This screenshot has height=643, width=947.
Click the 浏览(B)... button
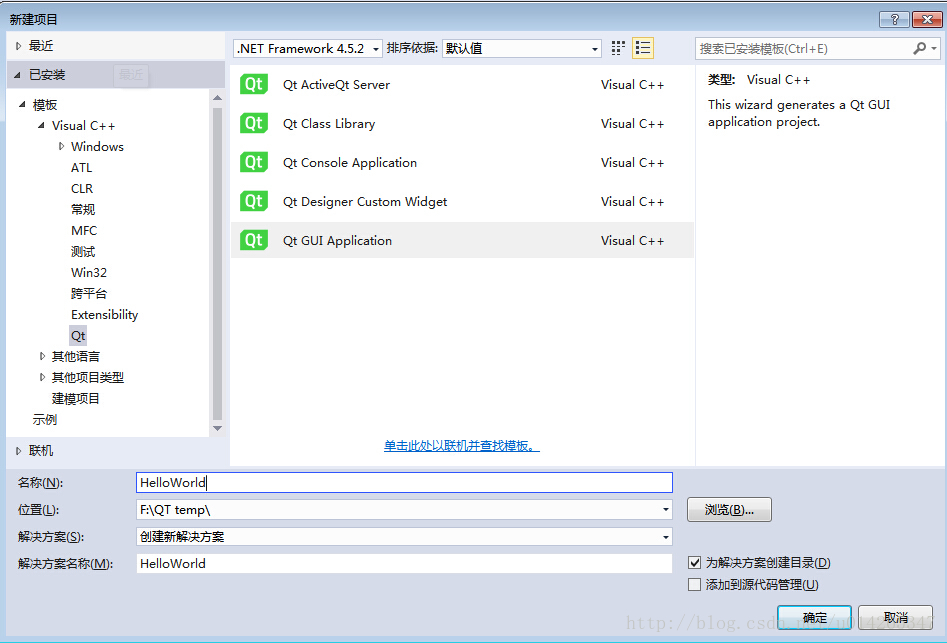click(729, 510)
